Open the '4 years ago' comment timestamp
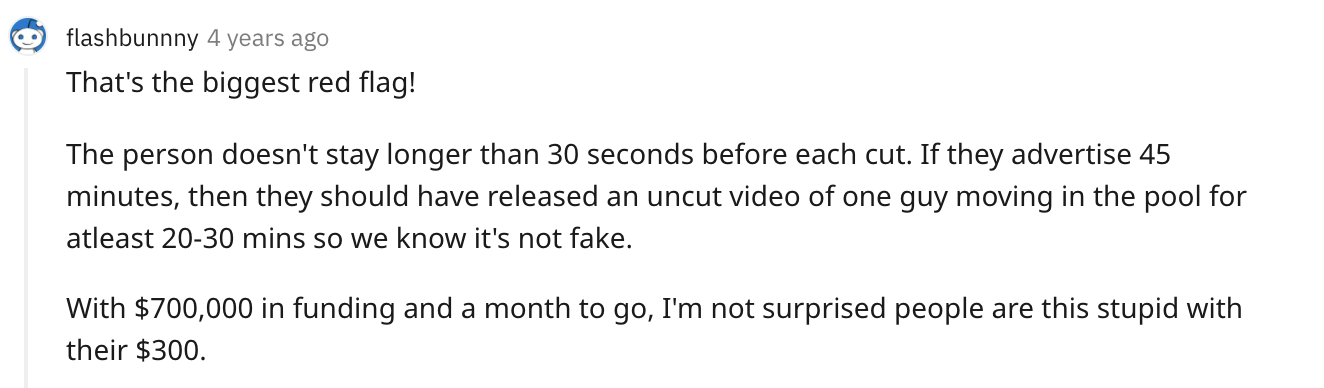Screen dimensions: 1324x388 click(267, 39)
